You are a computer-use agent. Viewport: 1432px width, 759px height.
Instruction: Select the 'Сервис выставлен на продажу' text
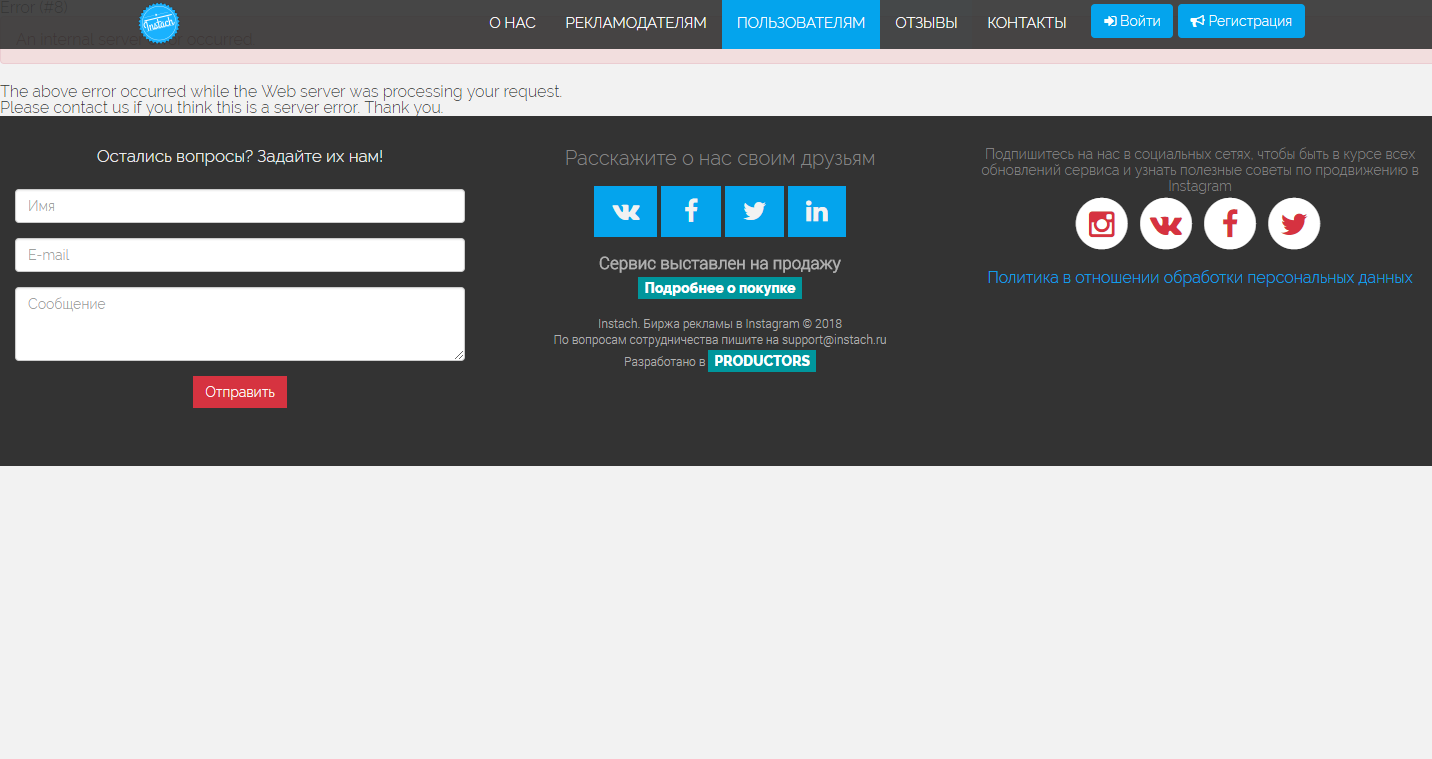[x=720, y=264]
